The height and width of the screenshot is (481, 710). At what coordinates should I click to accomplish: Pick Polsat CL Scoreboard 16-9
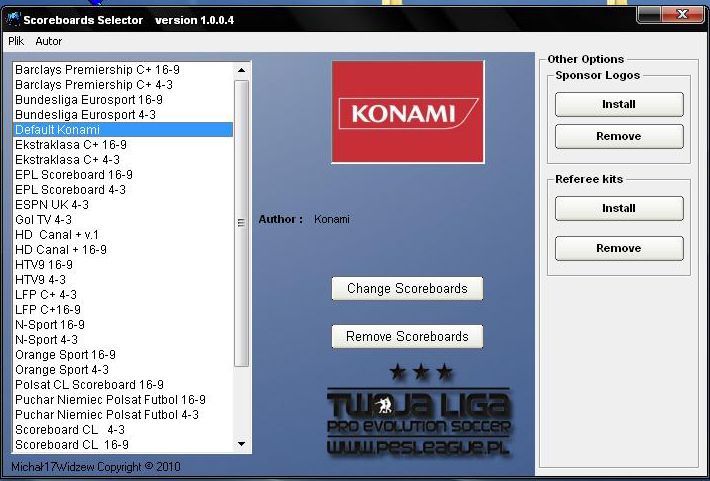(89, 385)
